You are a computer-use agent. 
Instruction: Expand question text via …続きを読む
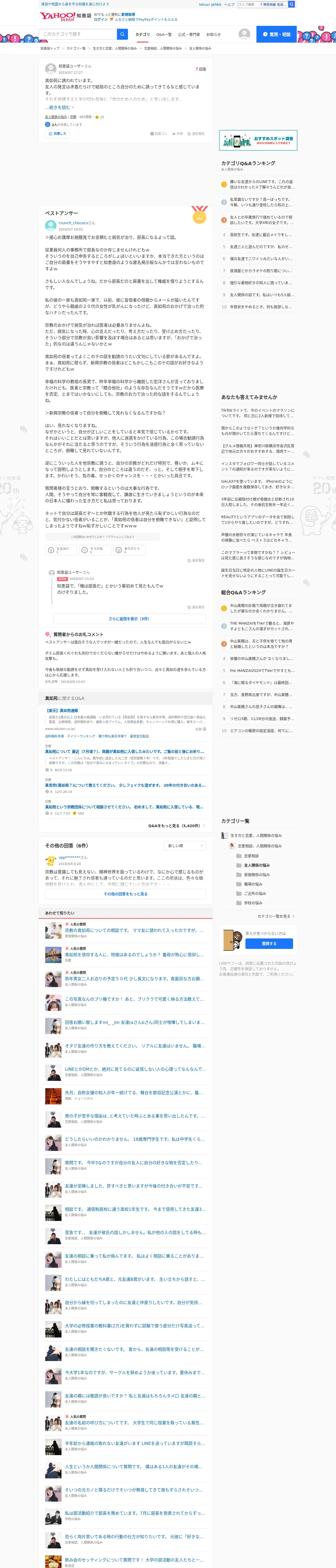click(59, 107)
